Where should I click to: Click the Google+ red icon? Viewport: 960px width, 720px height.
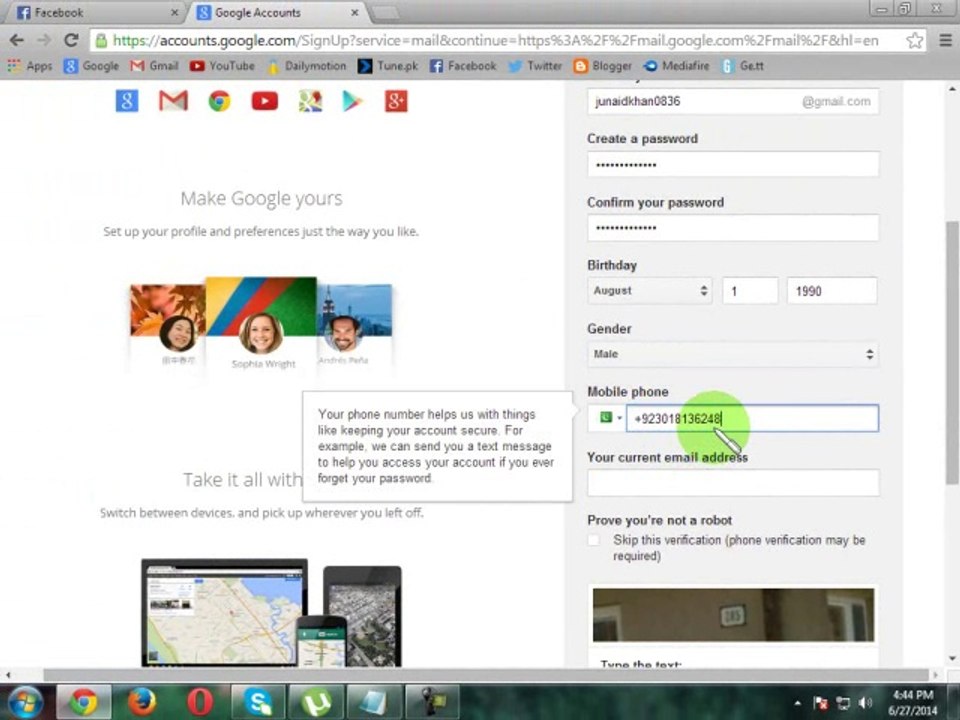(396, 101)
